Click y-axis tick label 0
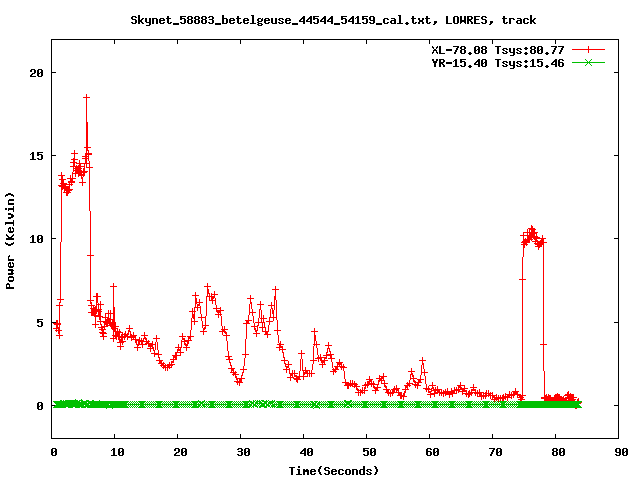The height and width of the screenshot is (480, 640). (x=40, y=406)
